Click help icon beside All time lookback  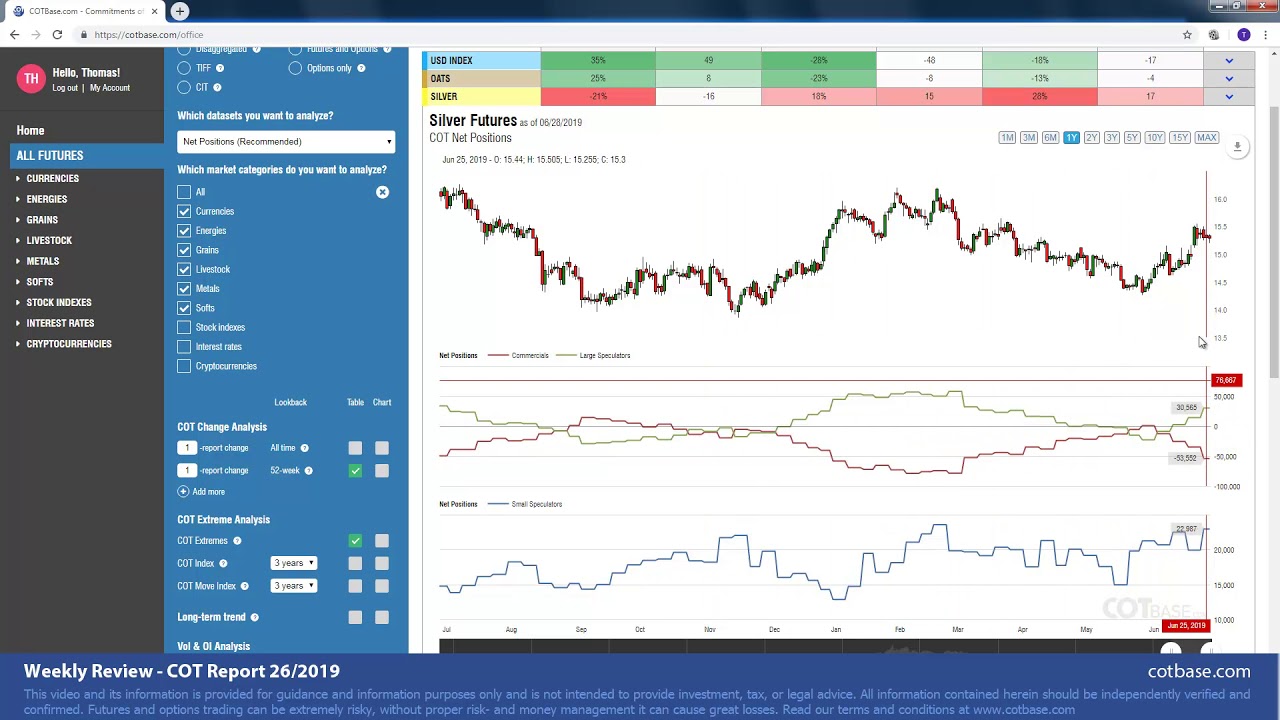click(x=305, y=448)
